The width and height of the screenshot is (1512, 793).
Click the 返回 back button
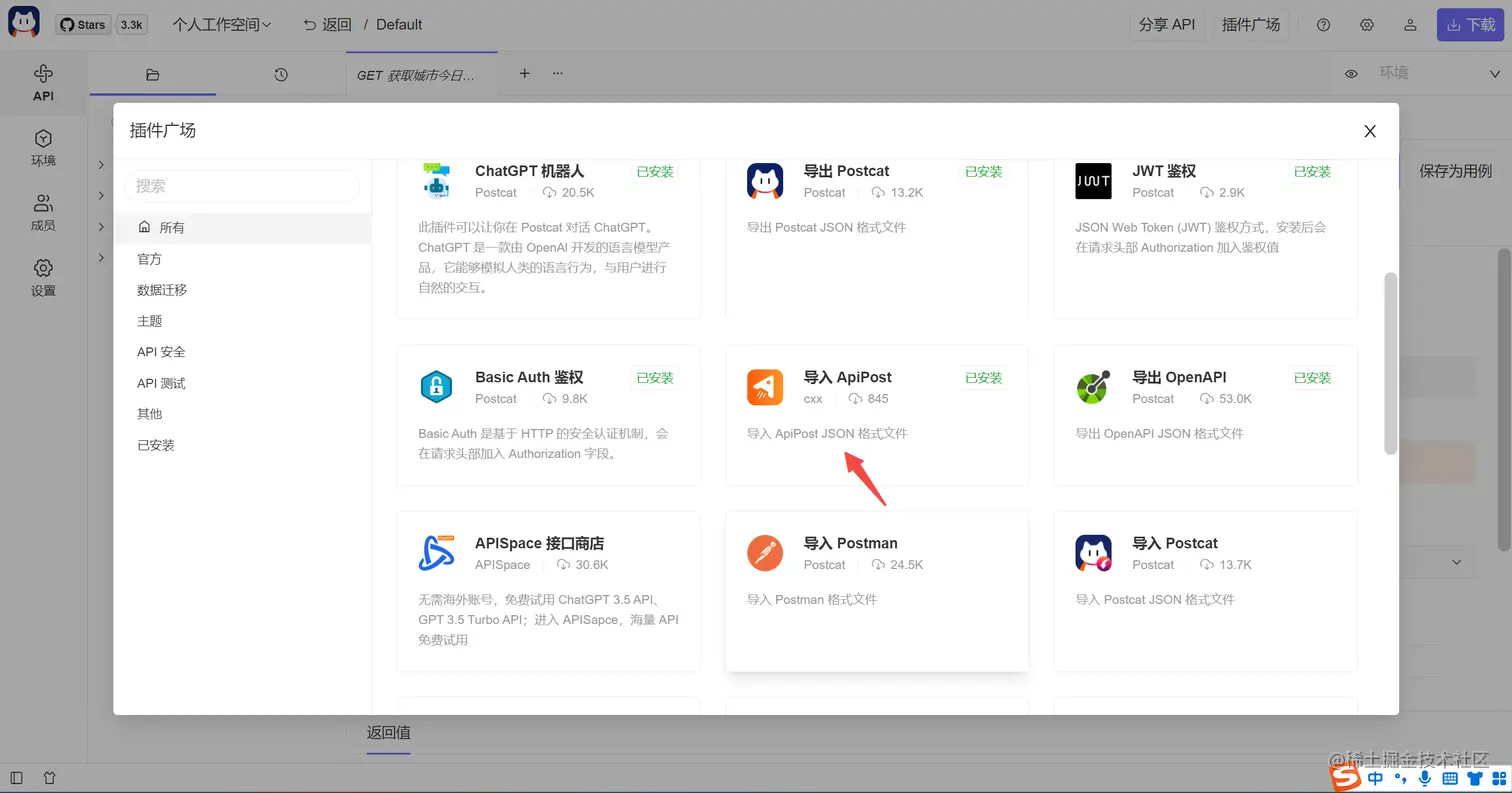pyautogui.click(x=327, y=25)
